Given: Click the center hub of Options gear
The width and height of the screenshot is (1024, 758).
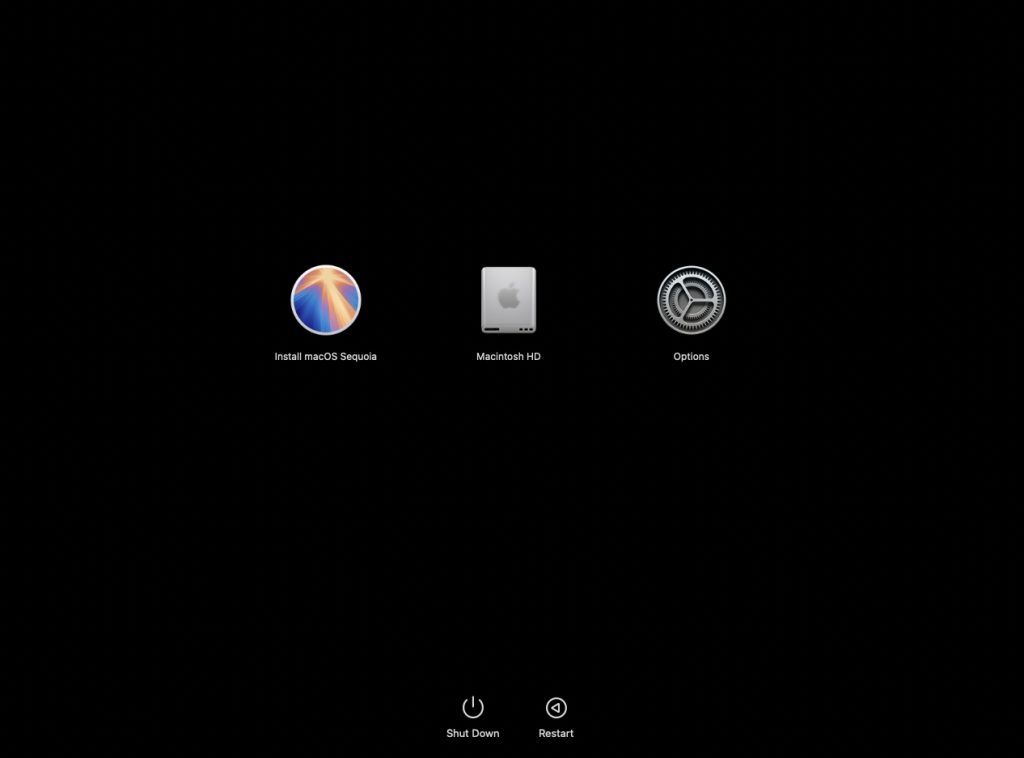Looking at the screenshot, I should click(x=691, y=300).
